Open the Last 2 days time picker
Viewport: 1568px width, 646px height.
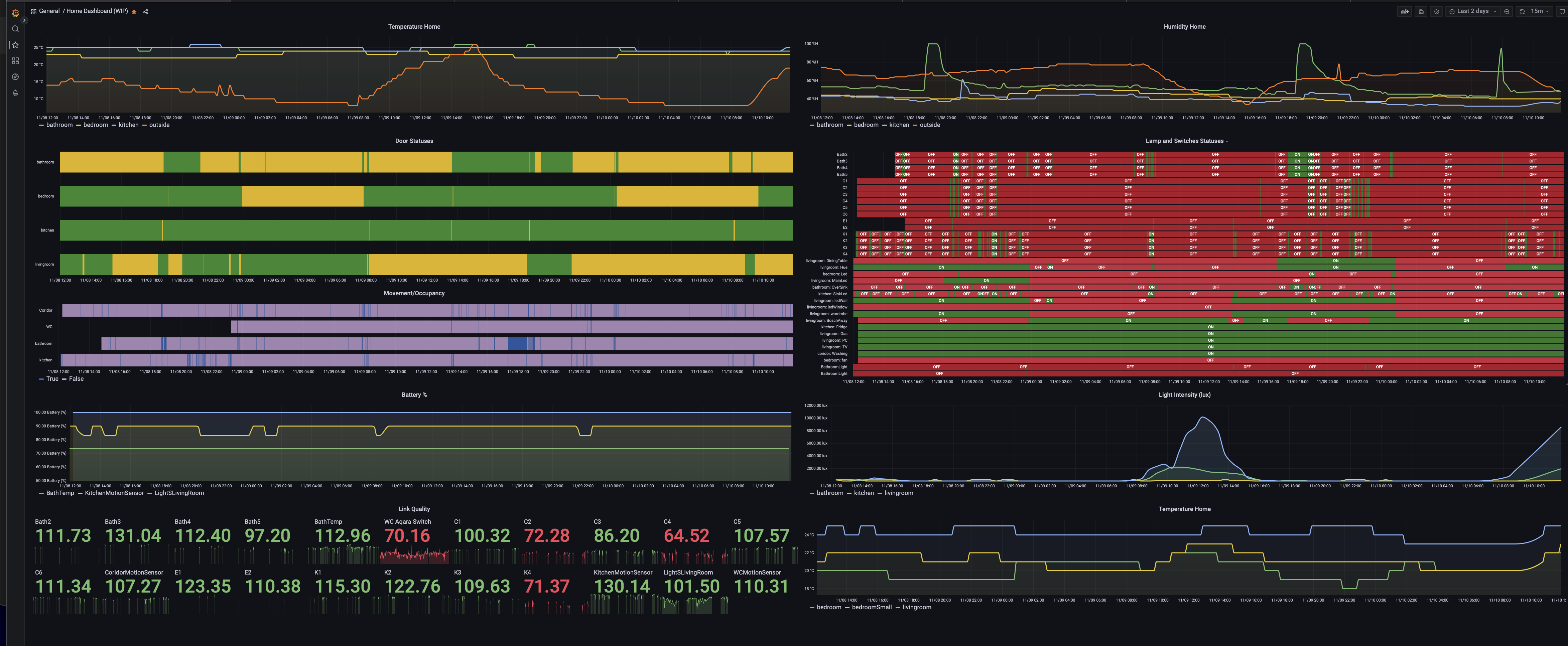1472,11
